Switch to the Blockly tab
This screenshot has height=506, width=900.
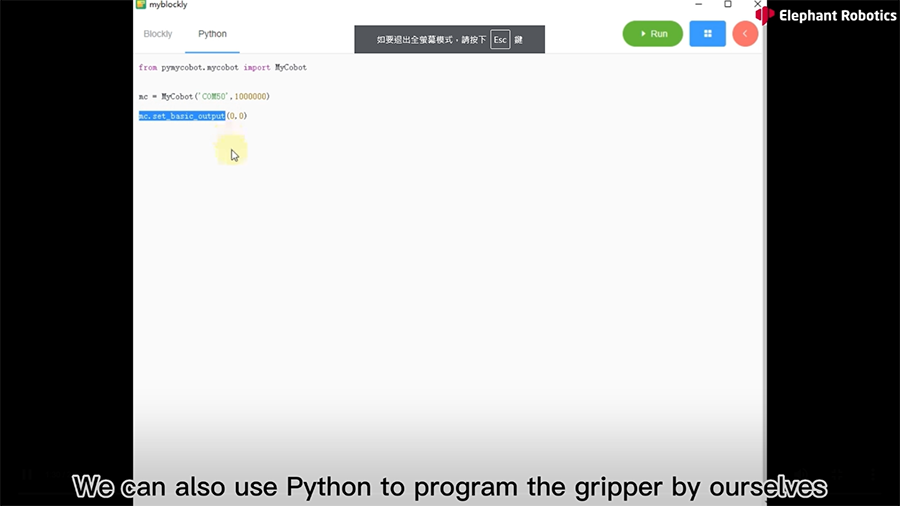(158, 34)
